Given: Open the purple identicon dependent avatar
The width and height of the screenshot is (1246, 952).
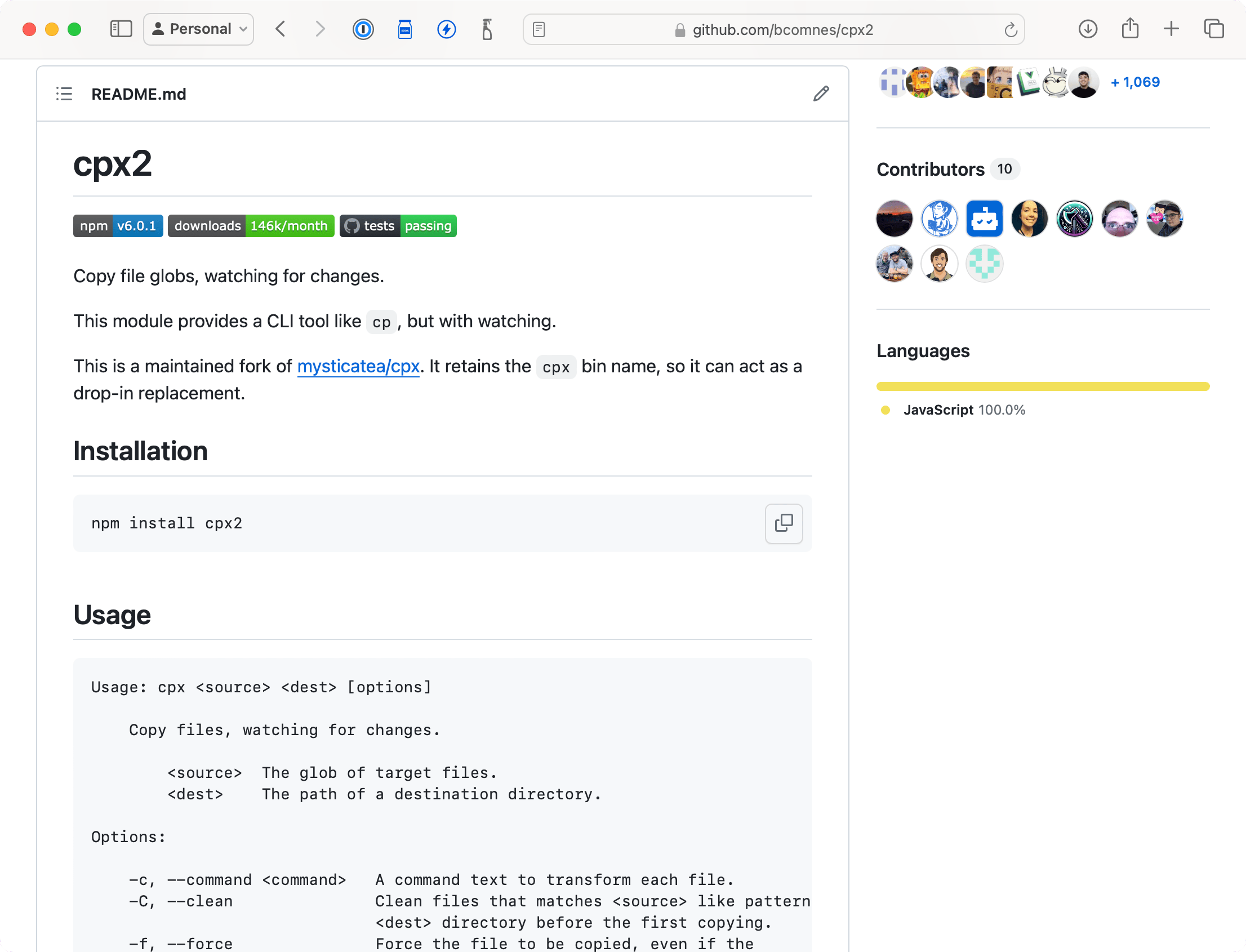Looking at the screenshot, I should click(893, 82).
